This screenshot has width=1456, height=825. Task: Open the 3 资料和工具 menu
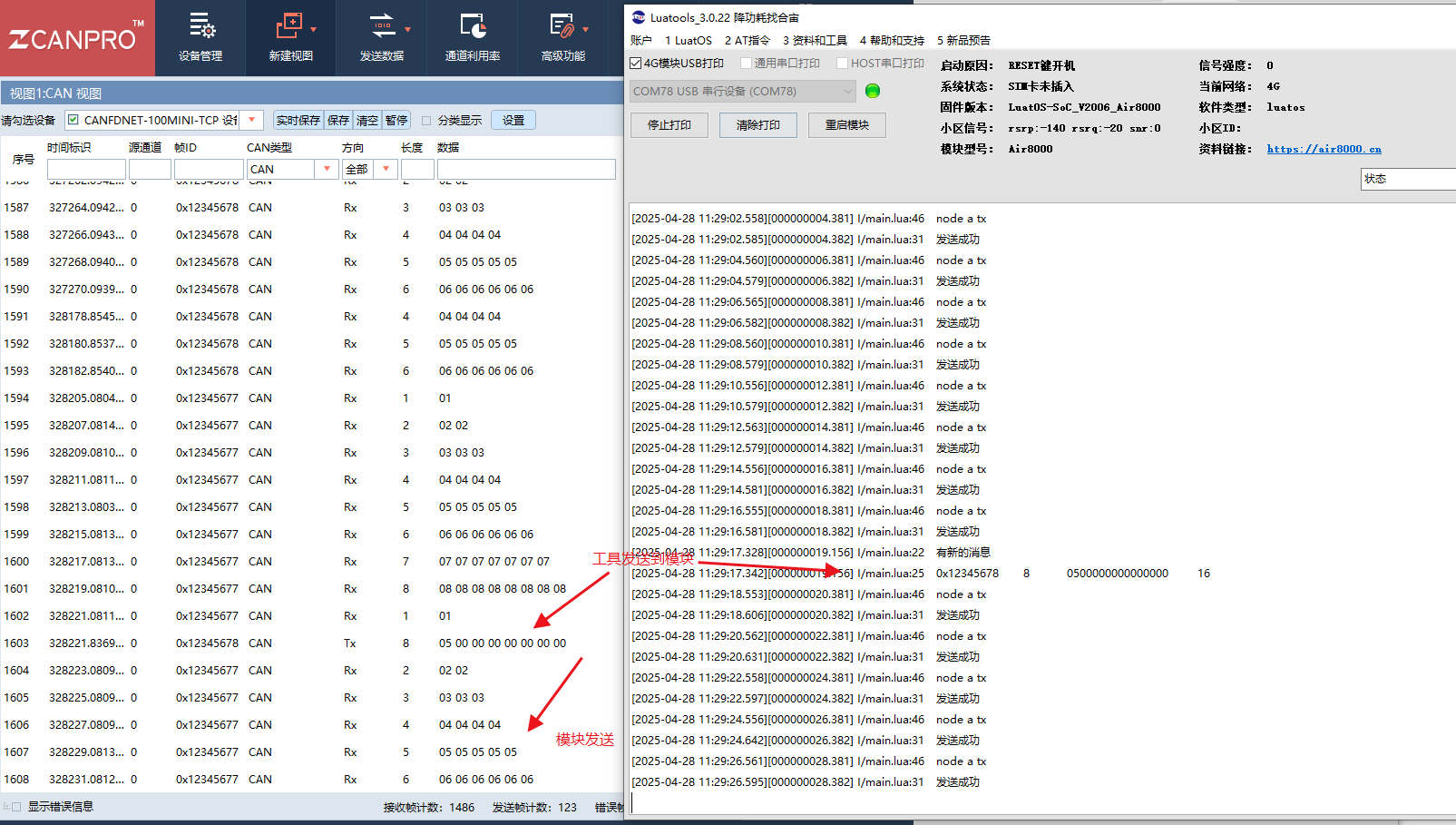tap(815, 41)
